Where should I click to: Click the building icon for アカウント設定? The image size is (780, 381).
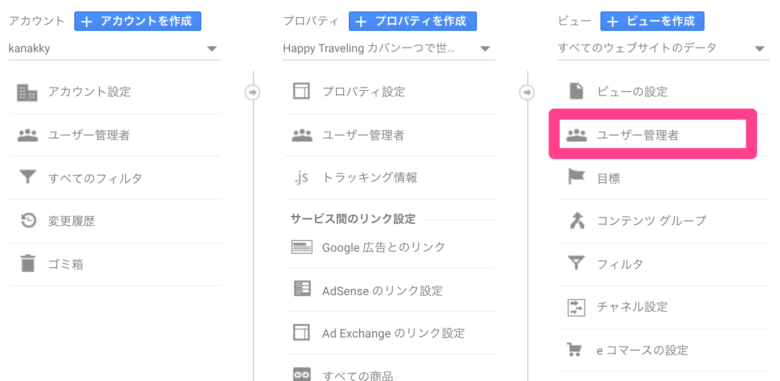pos(27,93)
